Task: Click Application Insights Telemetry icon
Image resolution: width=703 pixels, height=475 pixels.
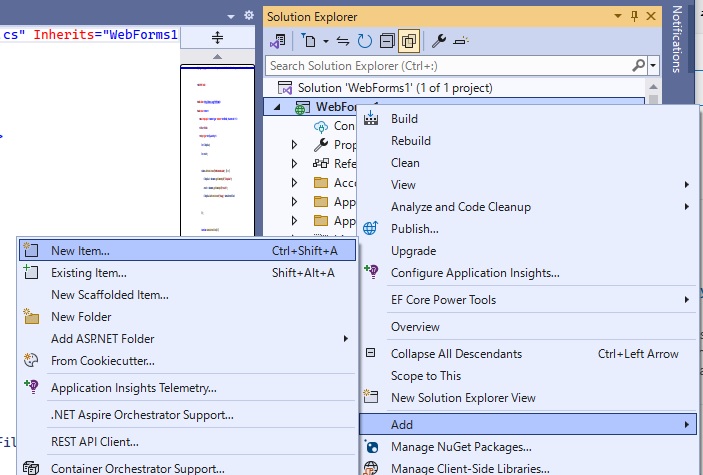Action: click(31, 387)
